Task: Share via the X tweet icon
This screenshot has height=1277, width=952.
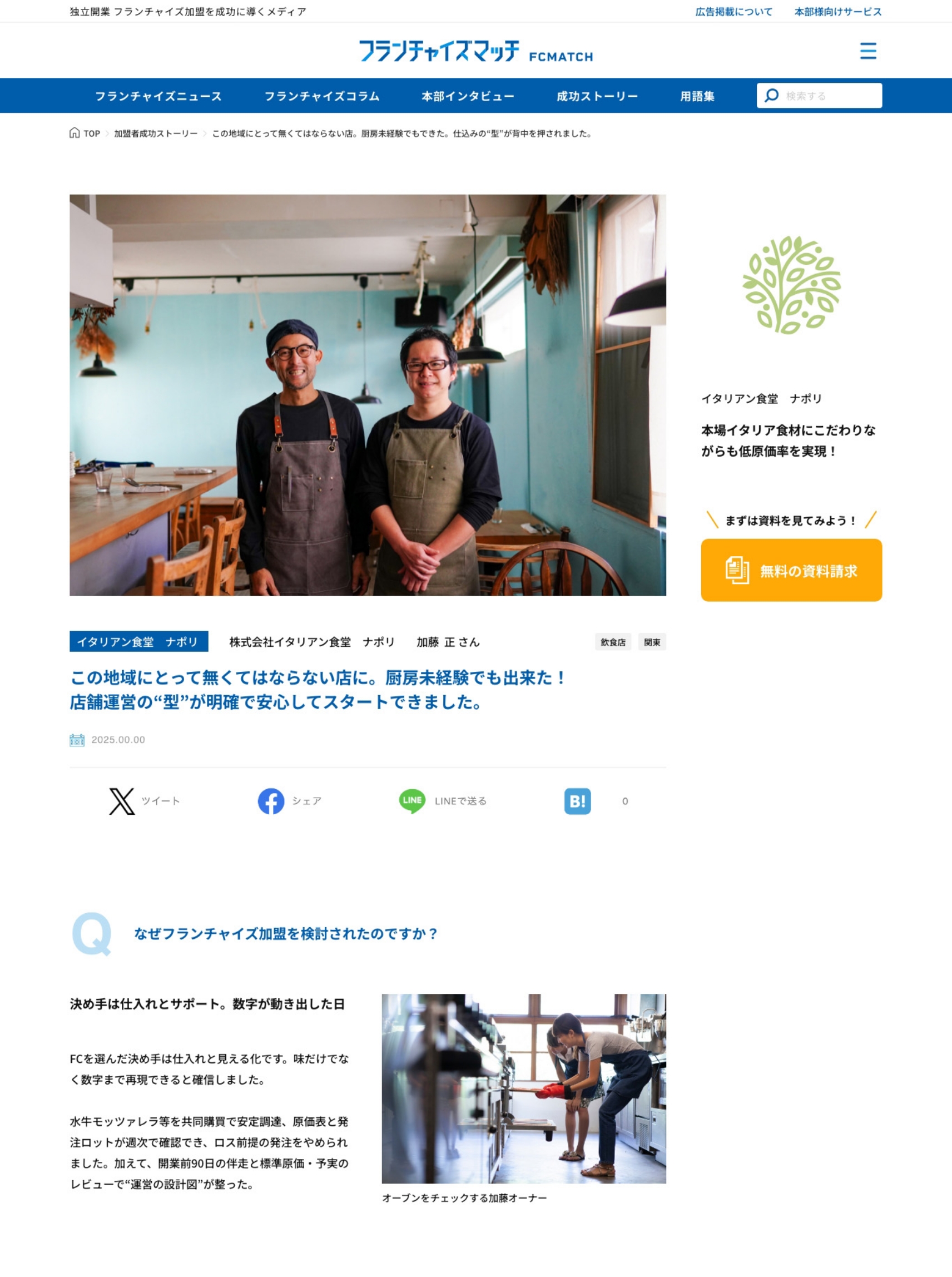Action: [x=122, y=801]
